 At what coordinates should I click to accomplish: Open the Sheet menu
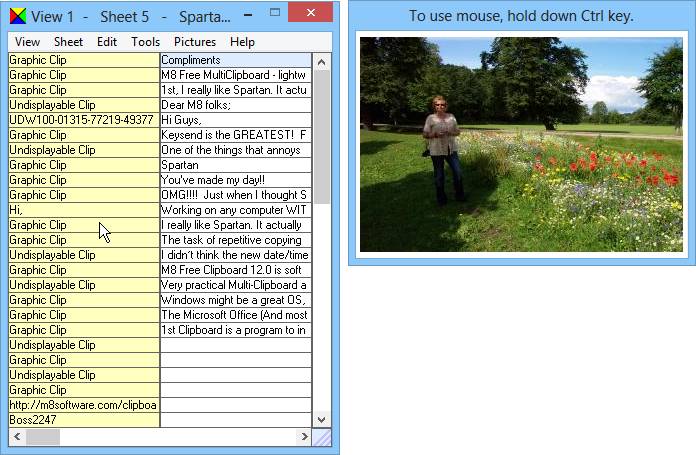[x=69, y=42]
